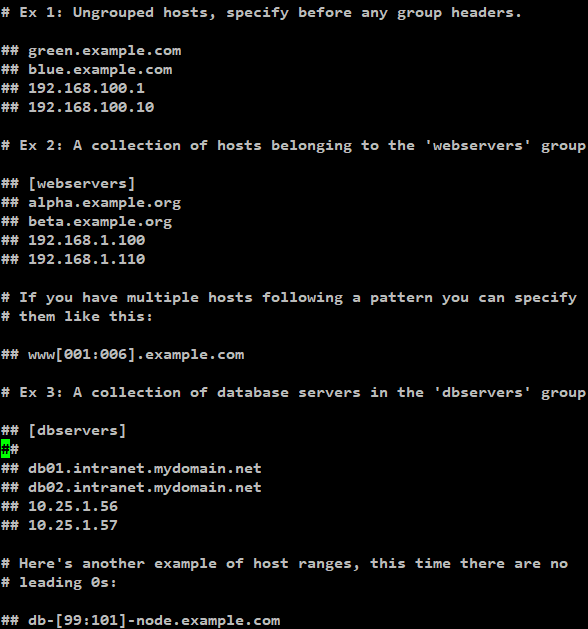
Task: Click on beta.example.org text
Action: tap(100, 221)
